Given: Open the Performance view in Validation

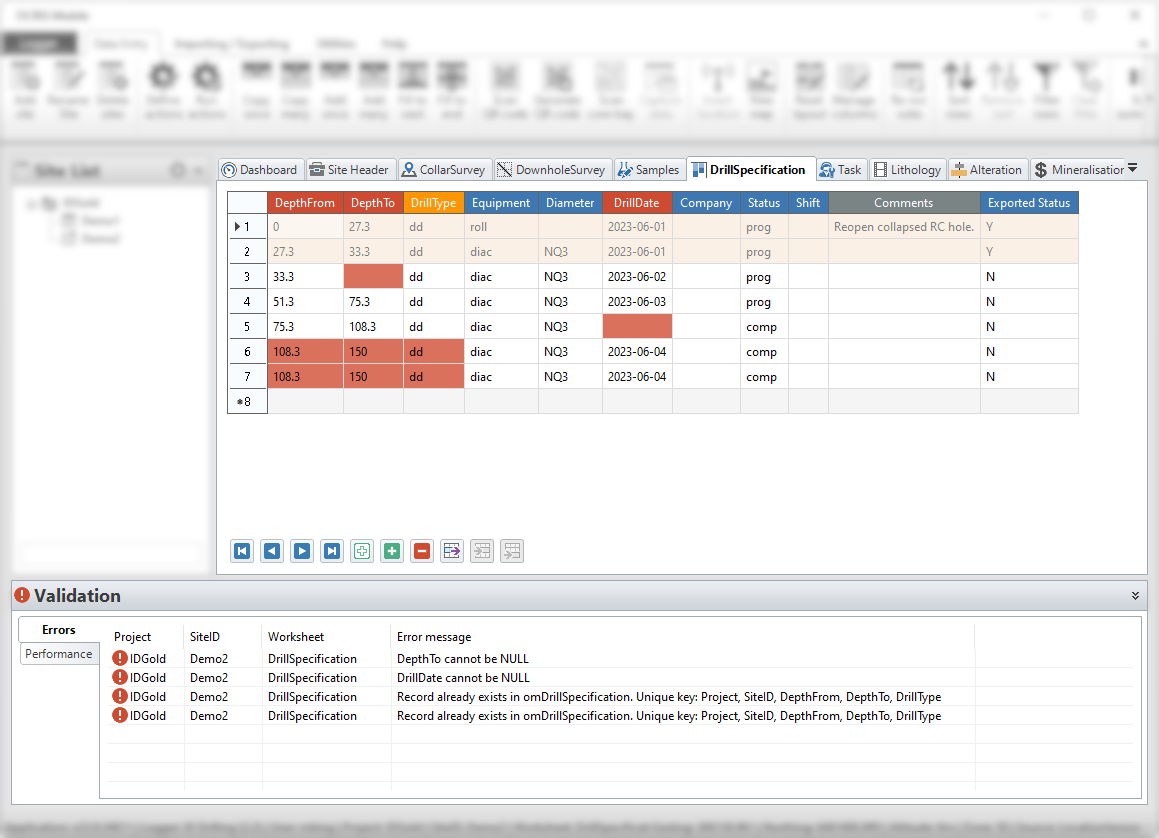Looking at the screenshot, I should (x=59, y=653).
